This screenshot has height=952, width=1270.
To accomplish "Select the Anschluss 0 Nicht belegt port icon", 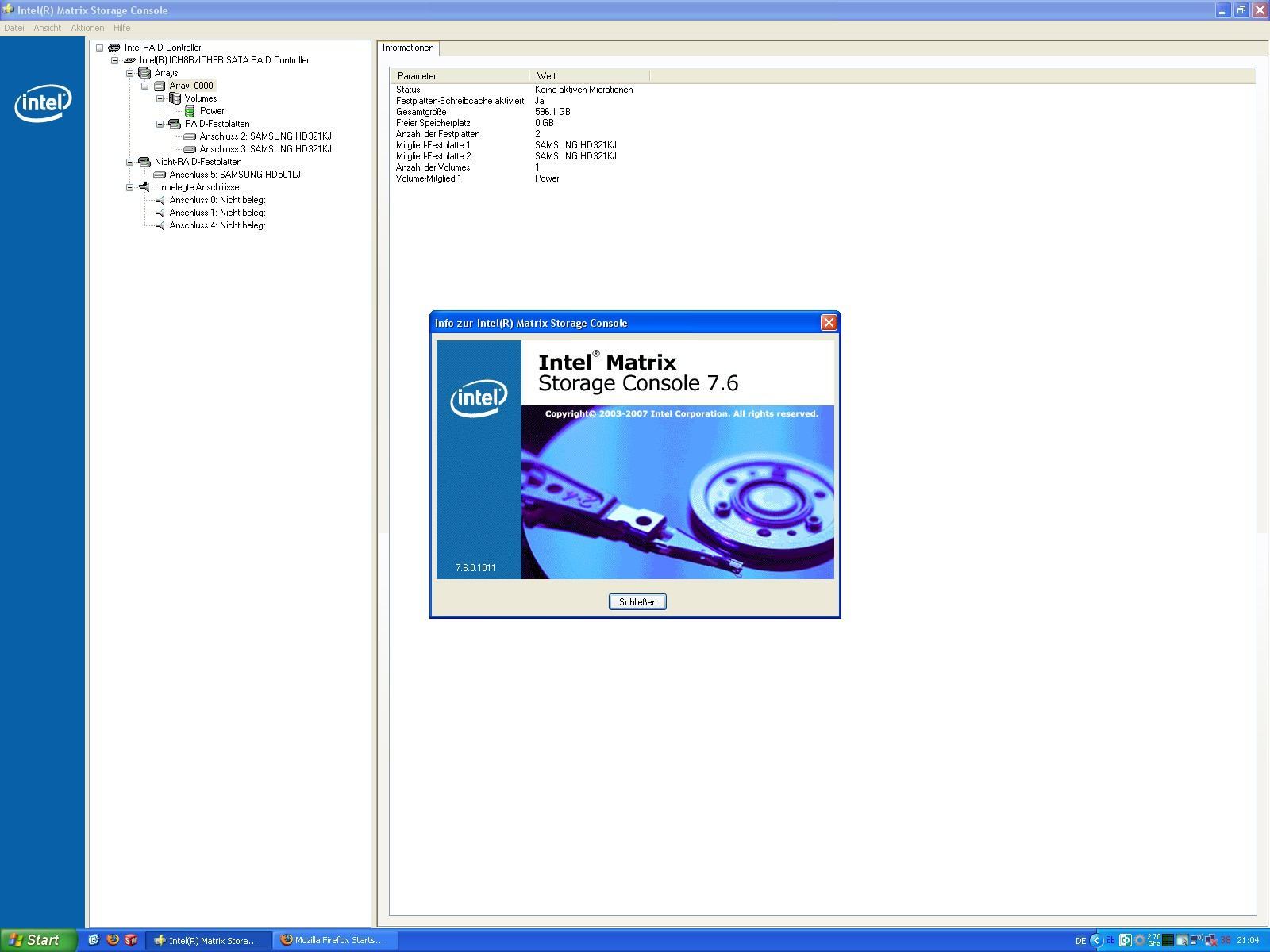I will (160, 200).
